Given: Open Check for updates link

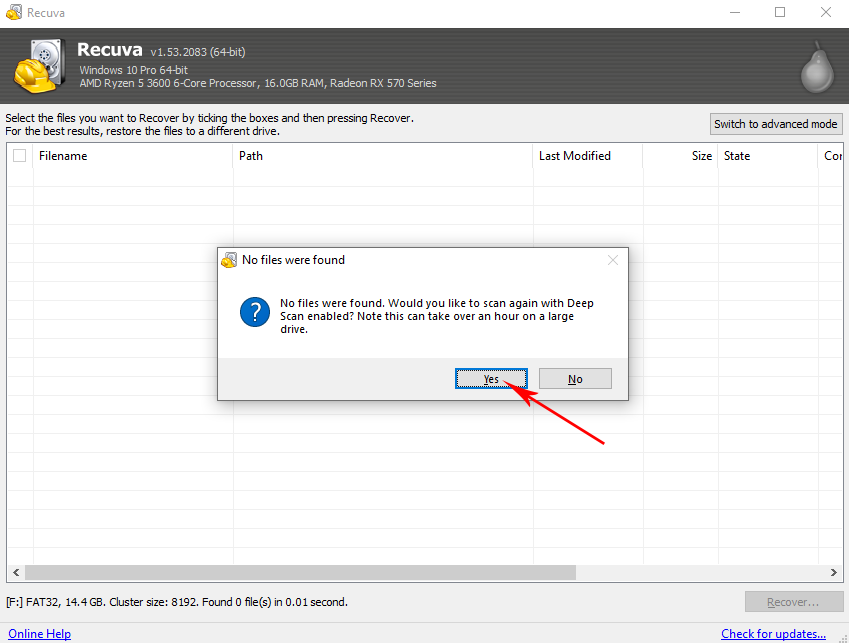Looking at the screenshot, I should click(773, 634).
